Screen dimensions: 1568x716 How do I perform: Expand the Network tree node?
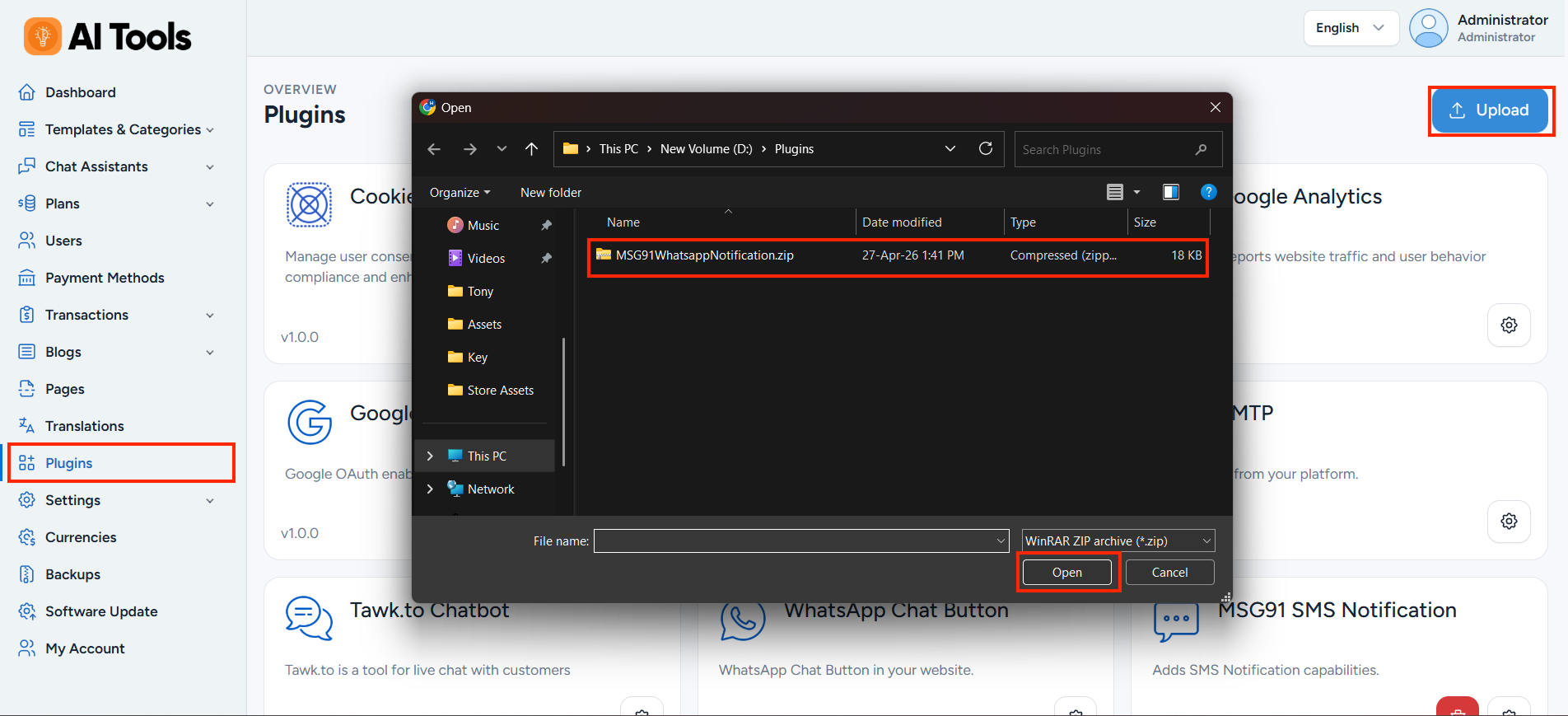(x=430, y=489)
